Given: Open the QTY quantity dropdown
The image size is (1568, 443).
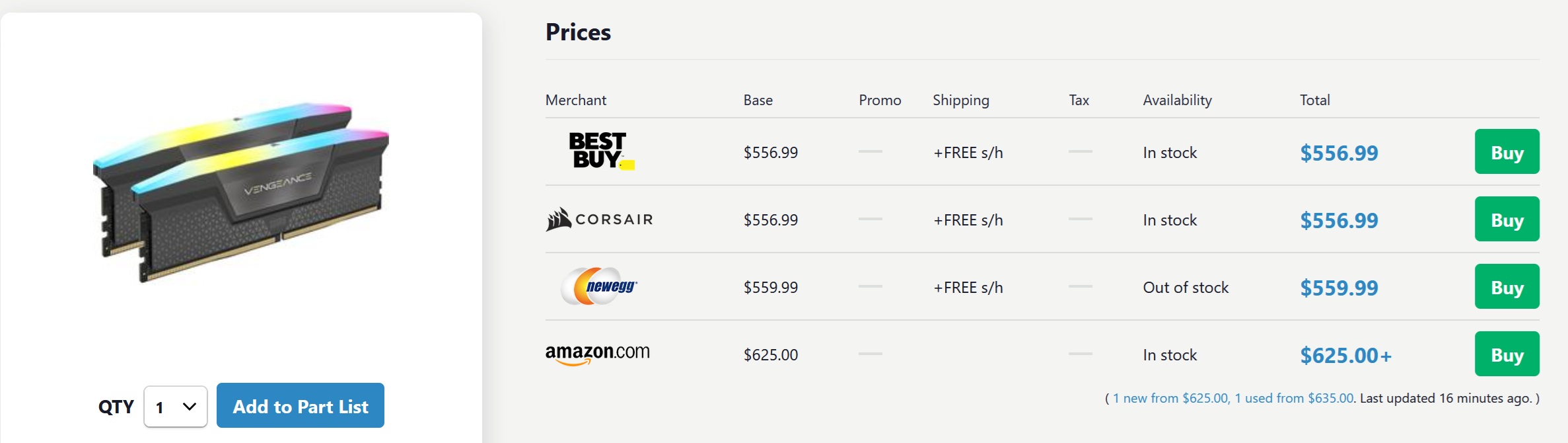Looking at the screenshot, I should (x=176, y=407).
